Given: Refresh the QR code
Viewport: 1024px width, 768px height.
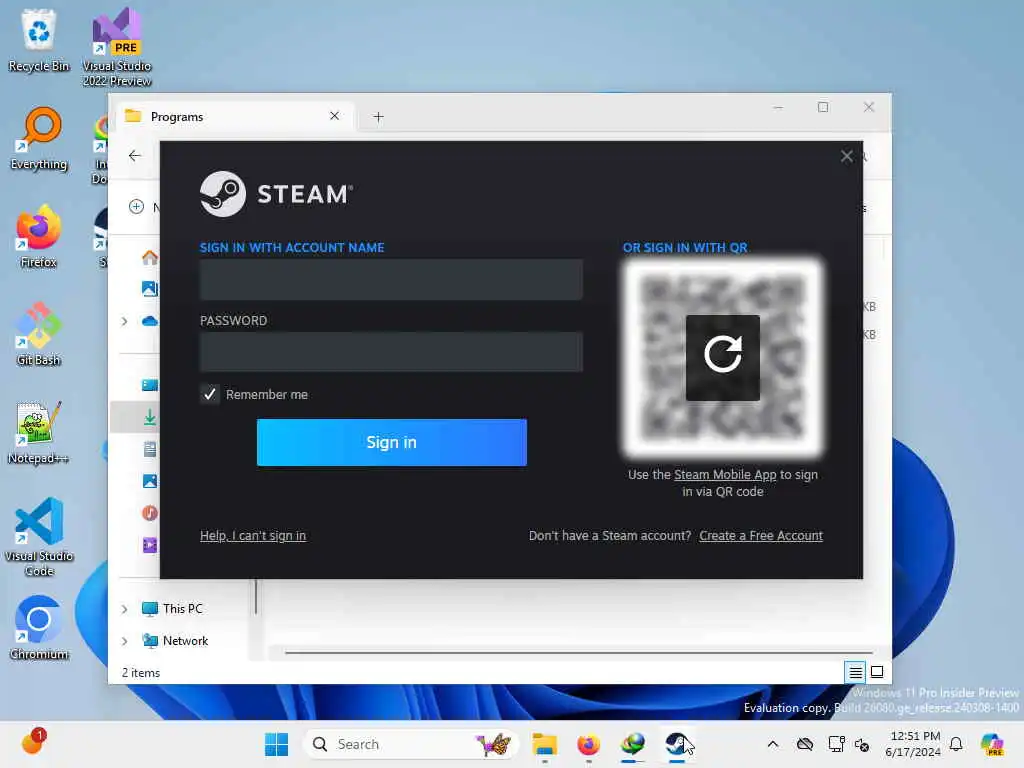Looking at the screenshot, I should coord(722,357).
